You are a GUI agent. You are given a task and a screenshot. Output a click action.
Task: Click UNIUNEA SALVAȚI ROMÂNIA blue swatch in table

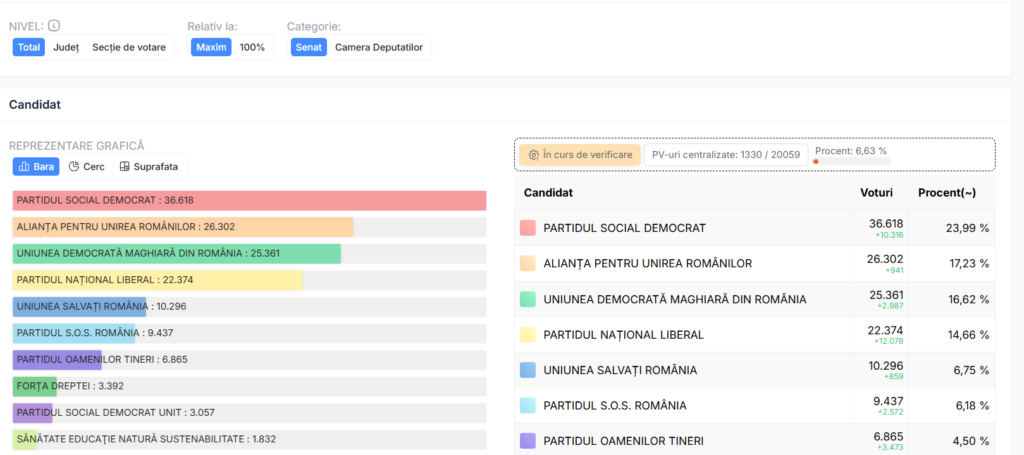[x=528, y=370]
